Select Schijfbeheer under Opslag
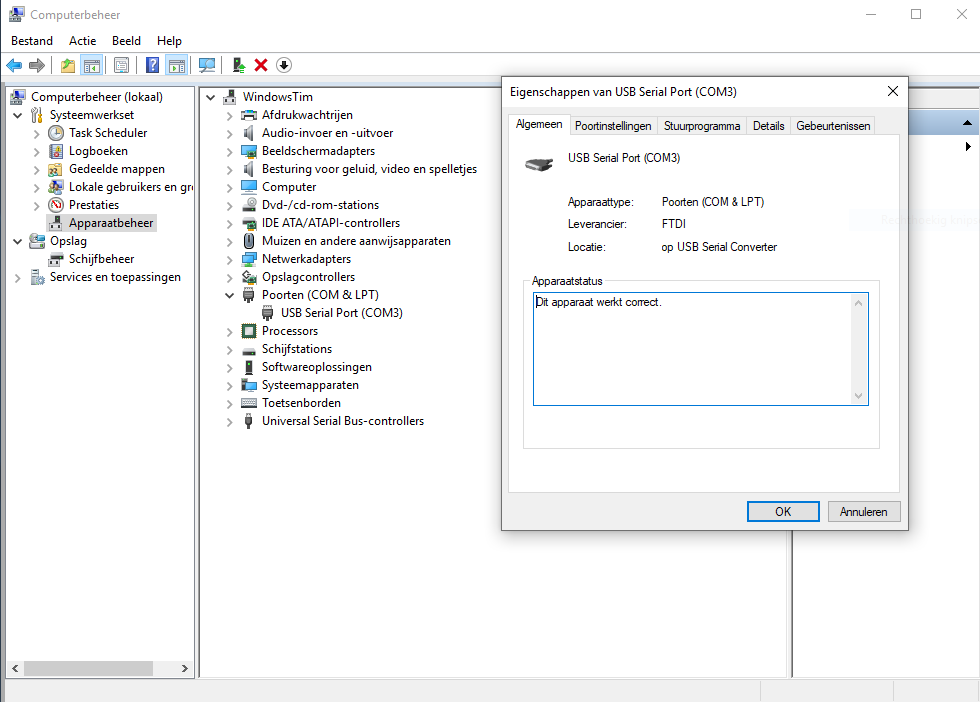 click(x=101, y=259)
